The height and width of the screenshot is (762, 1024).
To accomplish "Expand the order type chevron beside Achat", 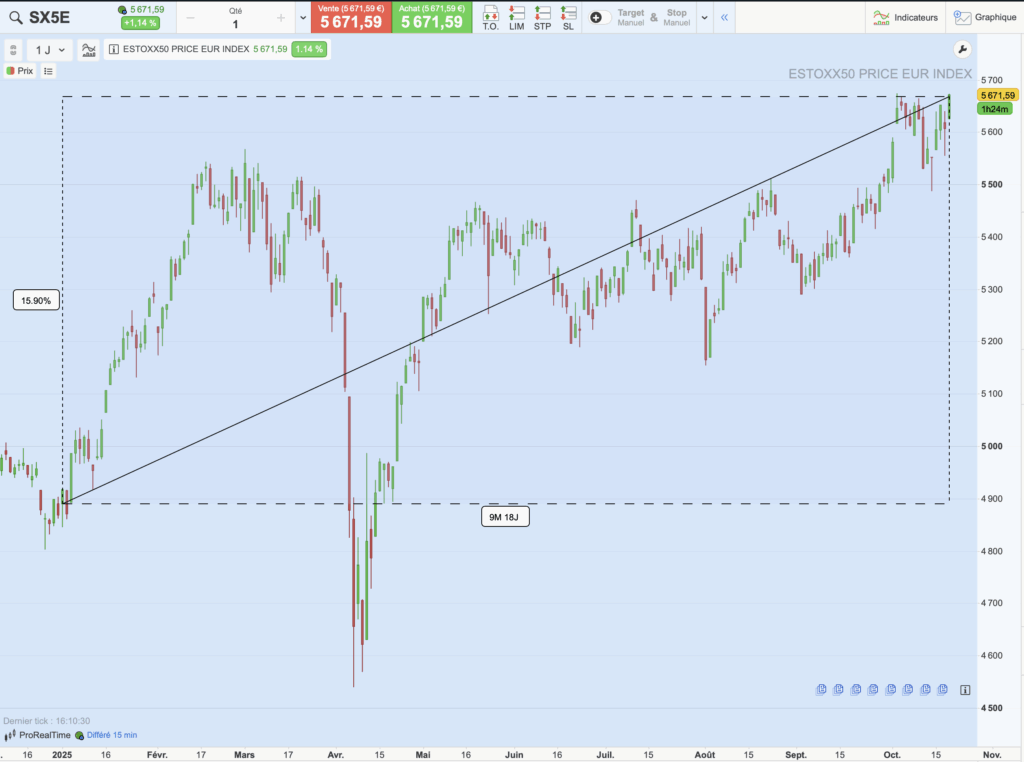I will (x=303, y=17).
